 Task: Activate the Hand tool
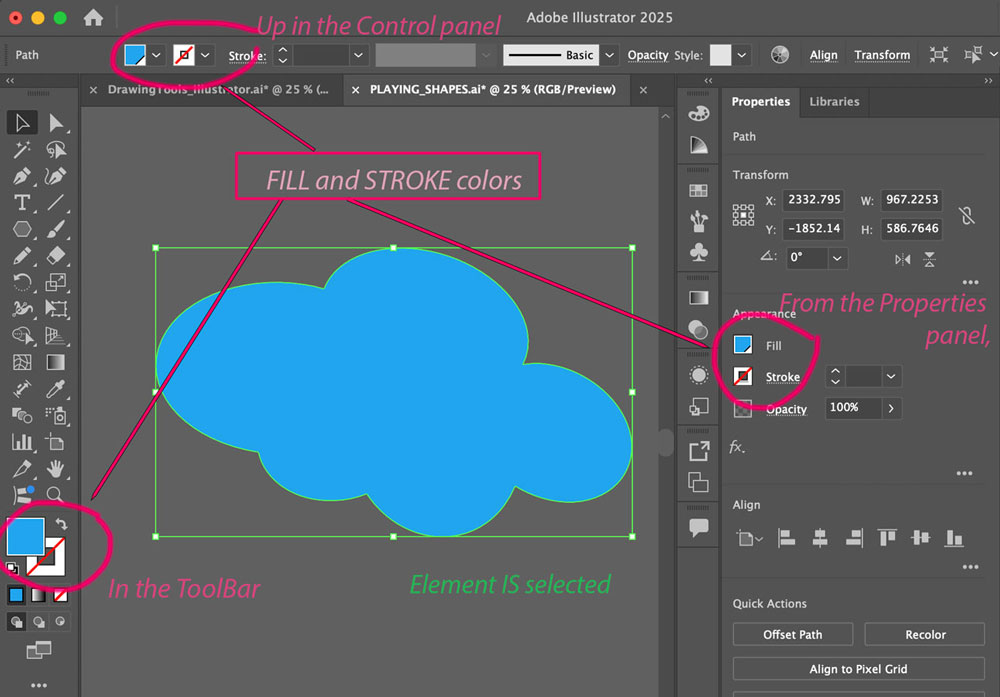point(56,468)
